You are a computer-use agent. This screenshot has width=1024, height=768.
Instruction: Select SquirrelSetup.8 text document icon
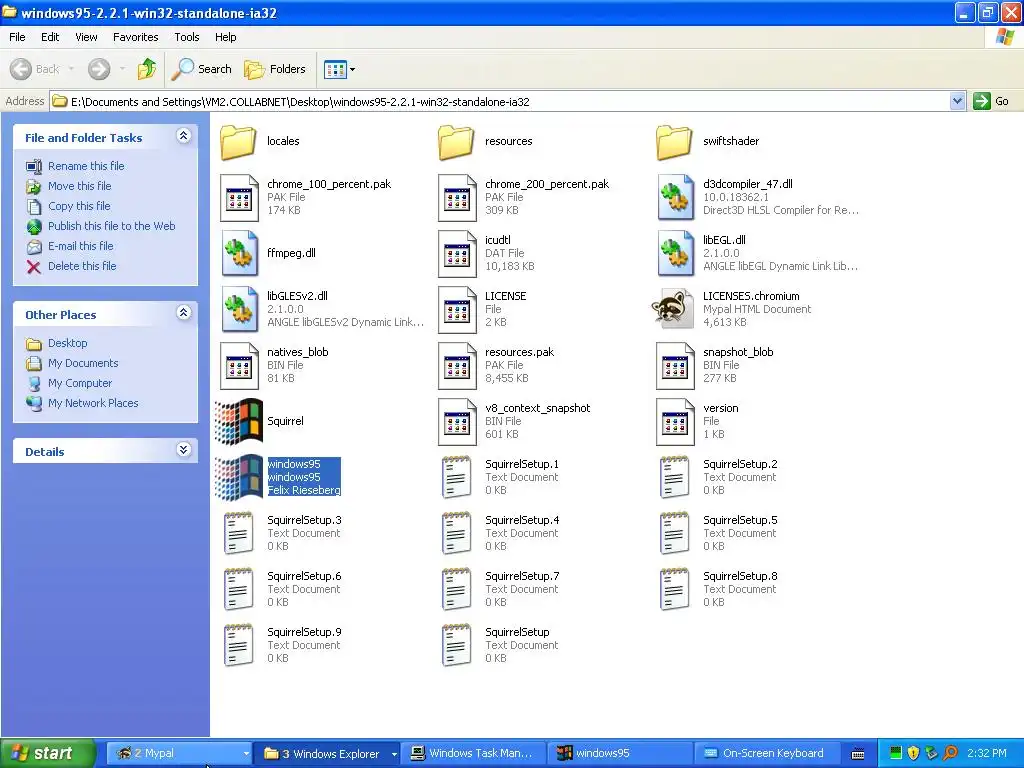pos(674,590)
